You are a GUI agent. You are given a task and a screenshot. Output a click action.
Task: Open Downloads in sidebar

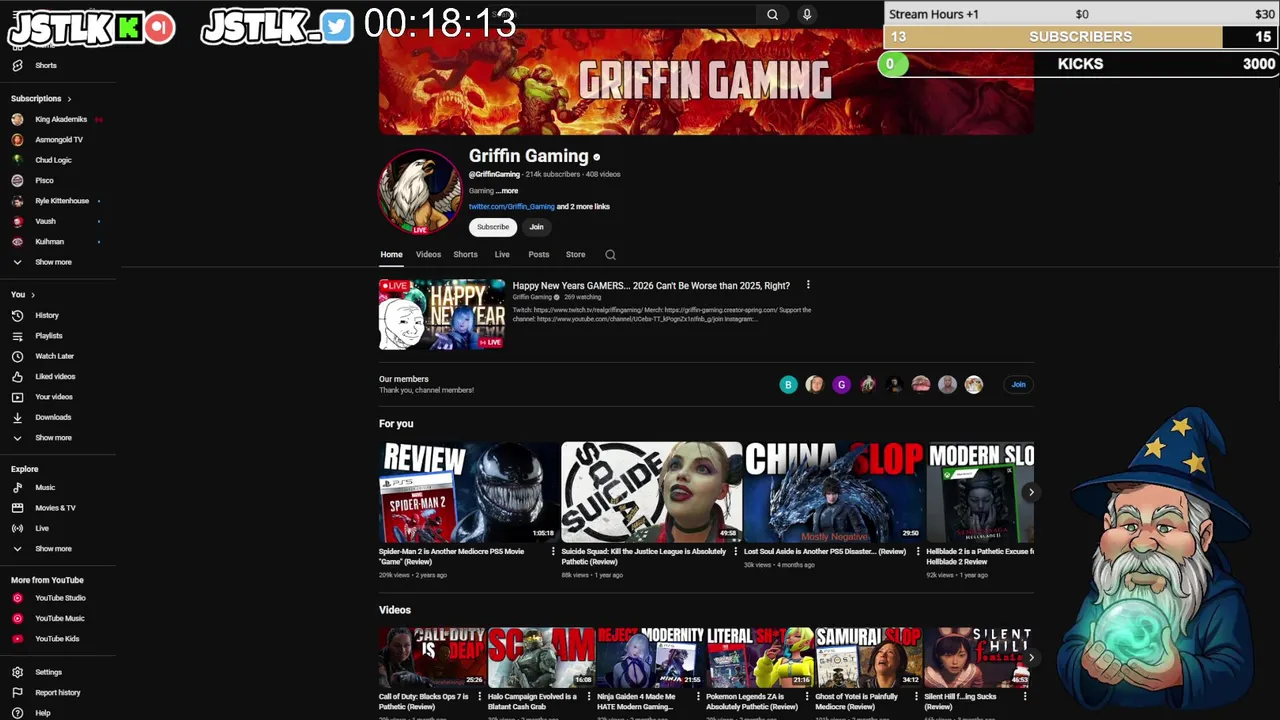pyautogui.click(x=53, y=417)
